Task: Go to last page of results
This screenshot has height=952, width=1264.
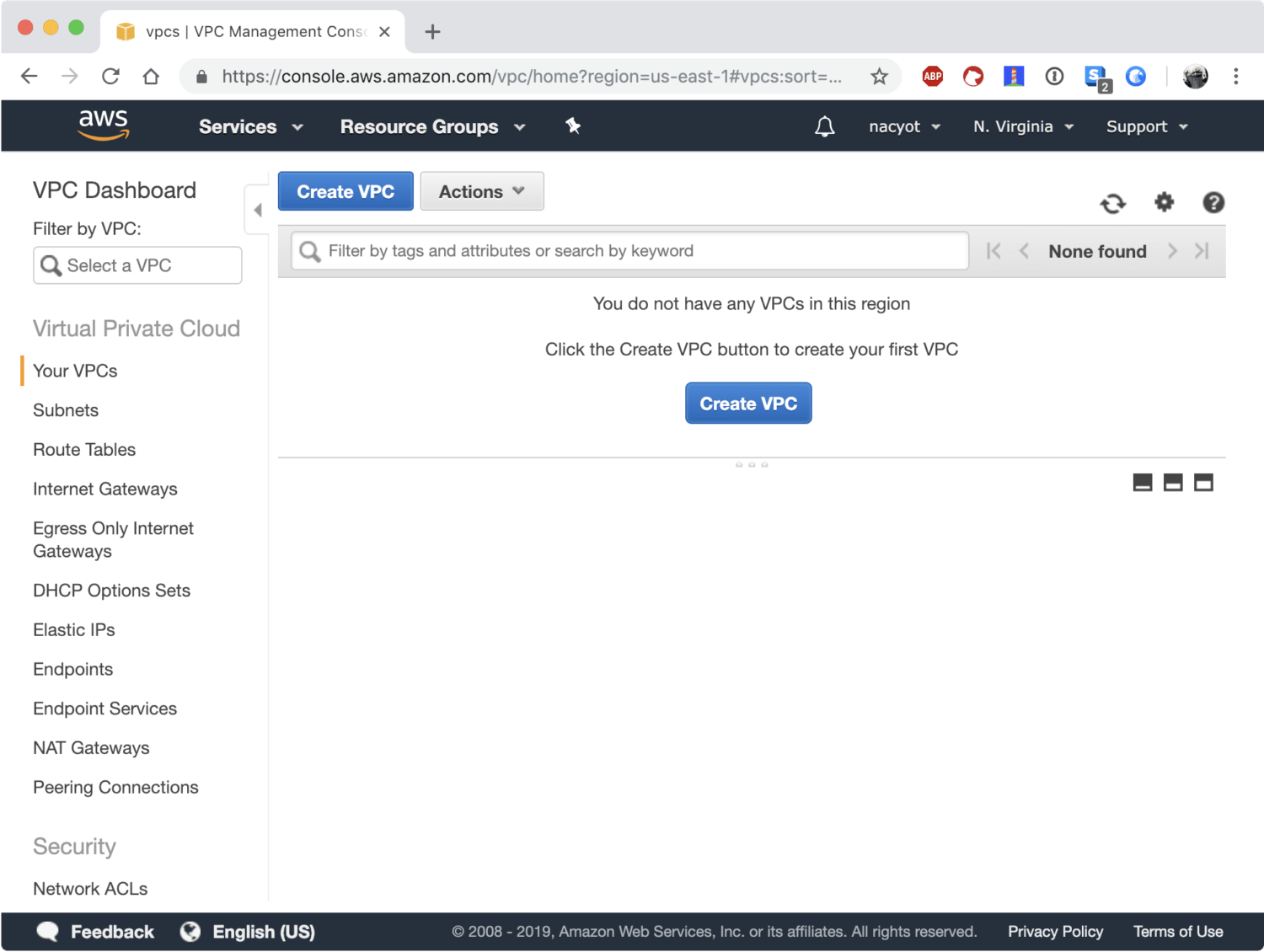Action: pos(1202,251)
